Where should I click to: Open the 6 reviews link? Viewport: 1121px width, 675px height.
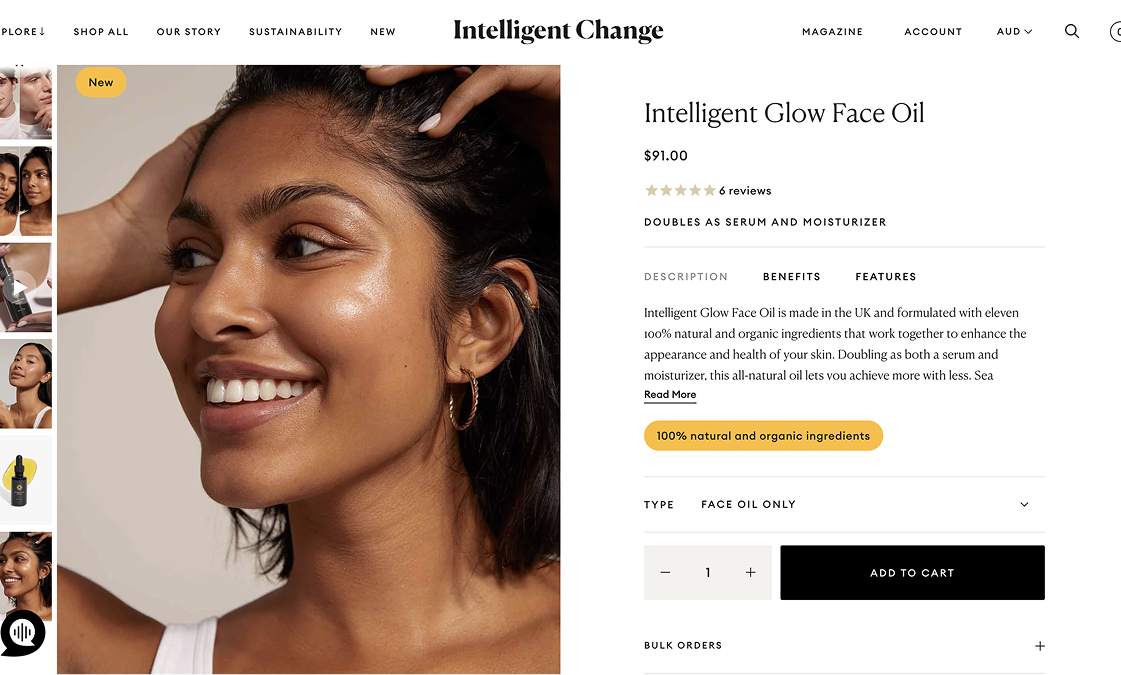745,190
